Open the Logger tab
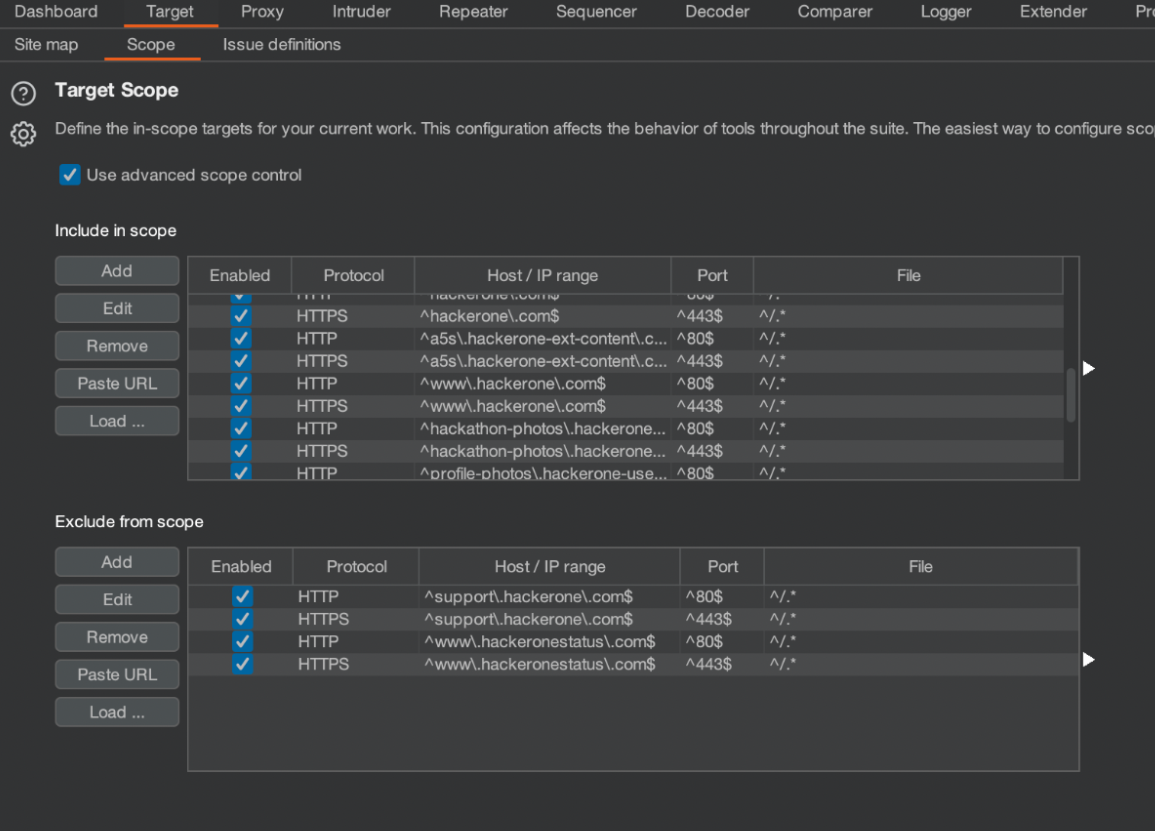This screenshot has height=831, width=1155. click(x=946, y=12)
